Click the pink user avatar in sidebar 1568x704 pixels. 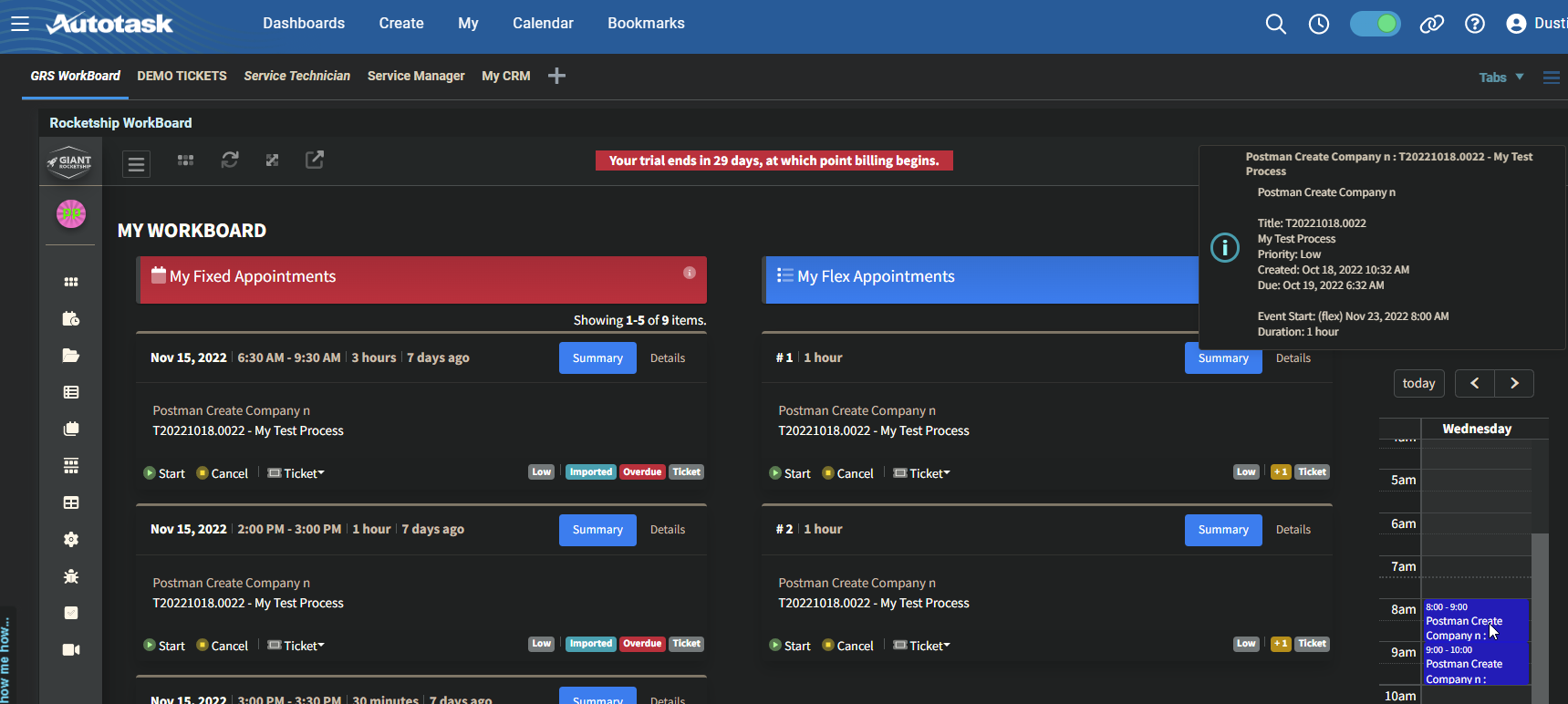(x=71, y=213)
